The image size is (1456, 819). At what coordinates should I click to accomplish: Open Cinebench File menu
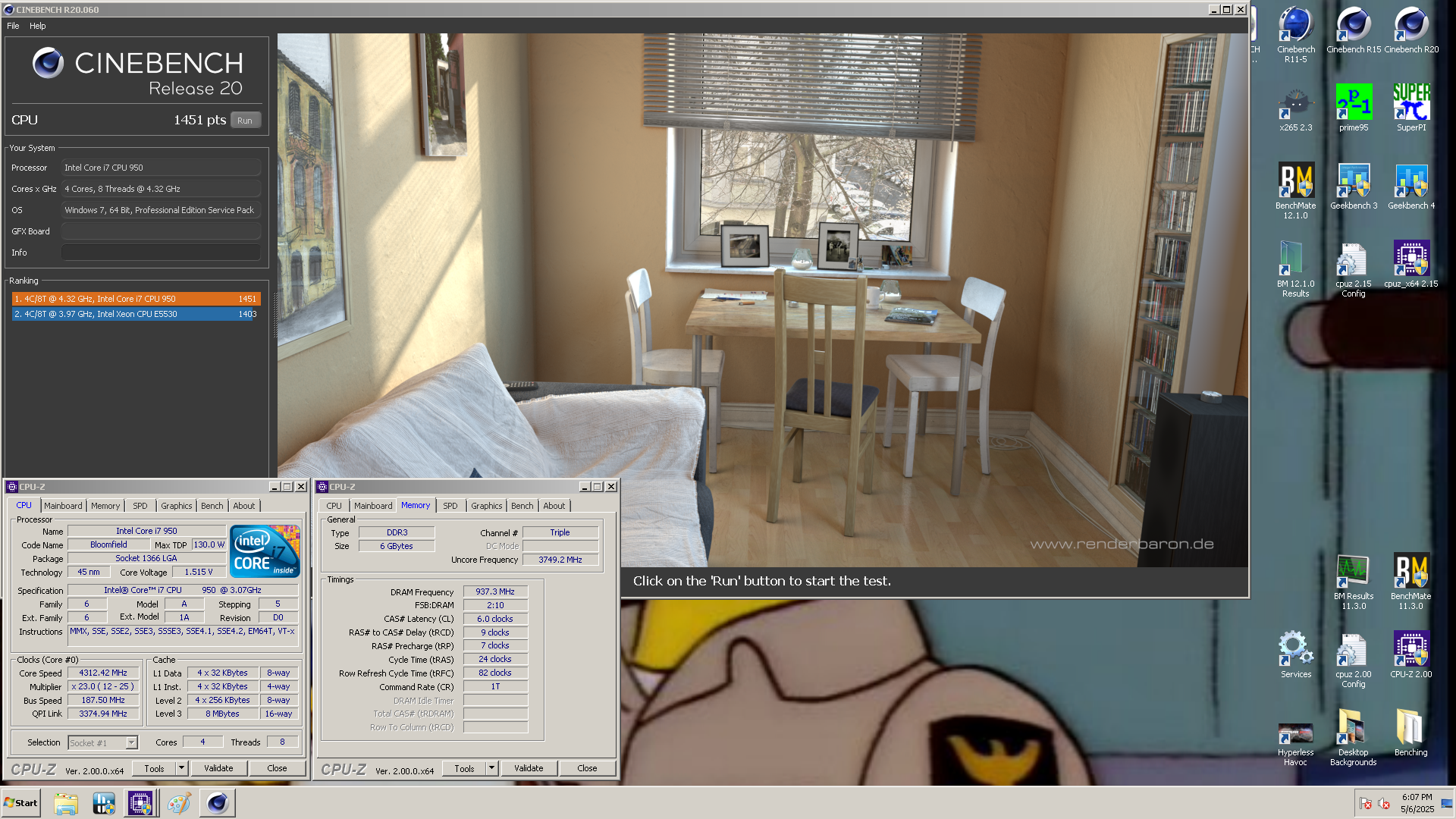tap(13, 26)
